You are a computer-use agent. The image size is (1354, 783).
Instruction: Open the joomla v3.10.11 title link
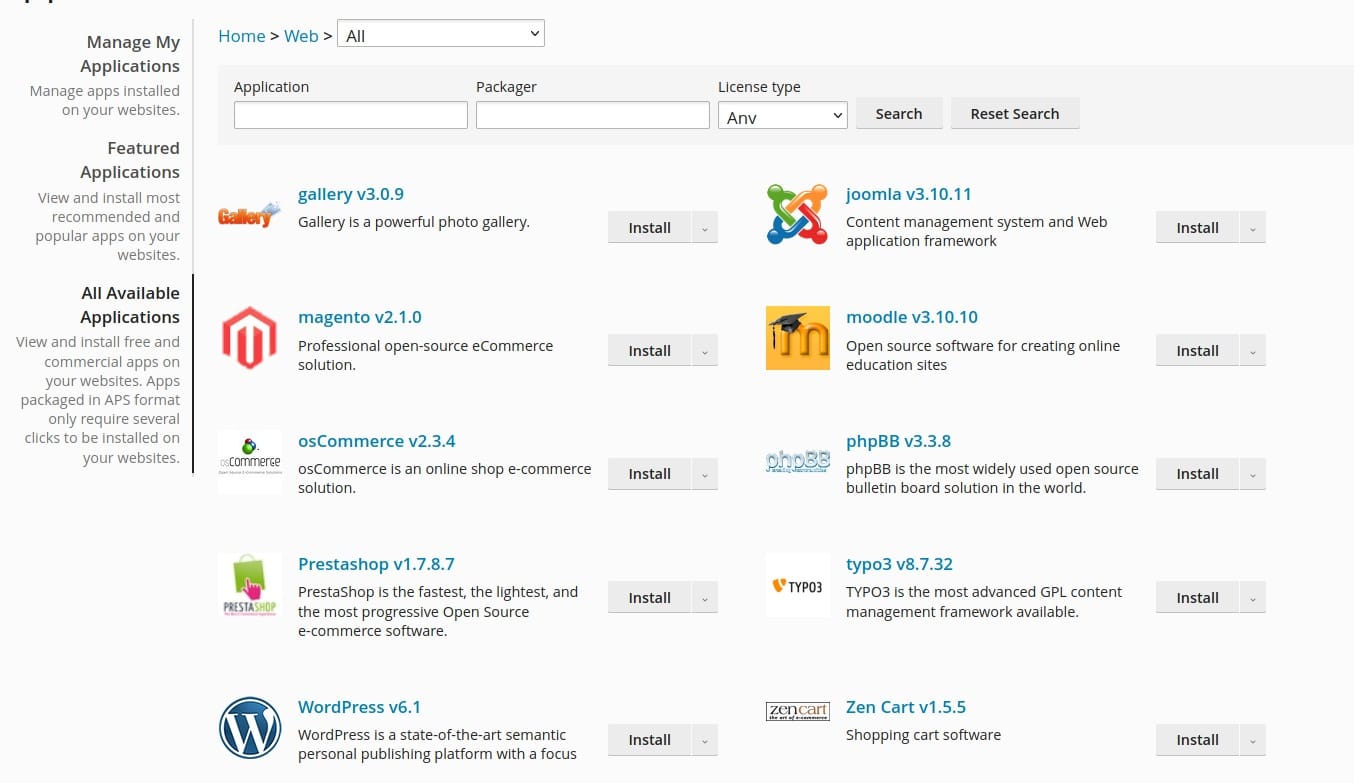pos(909,194)
